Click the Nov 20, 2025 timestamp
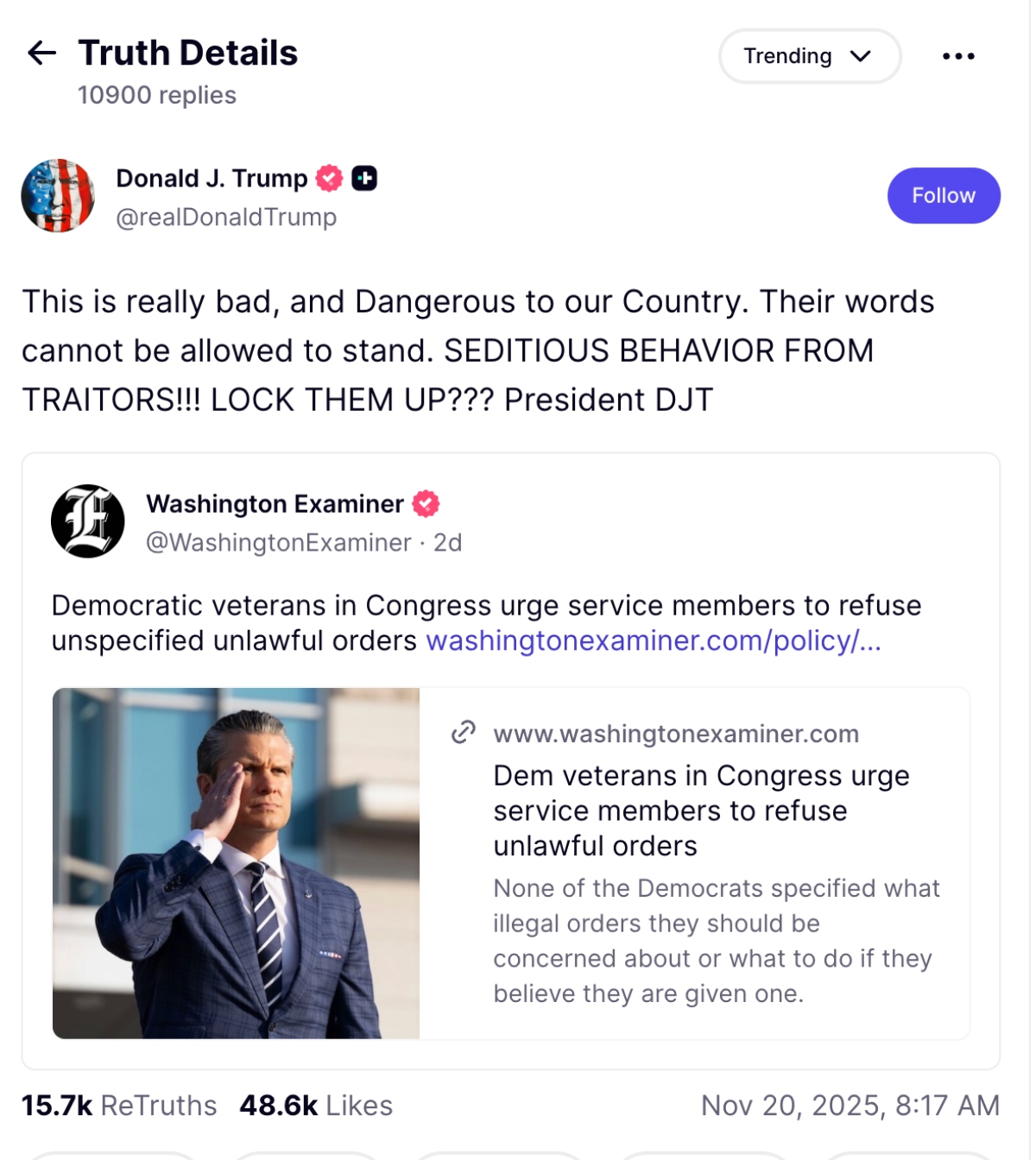 [x=850, y=1106]
